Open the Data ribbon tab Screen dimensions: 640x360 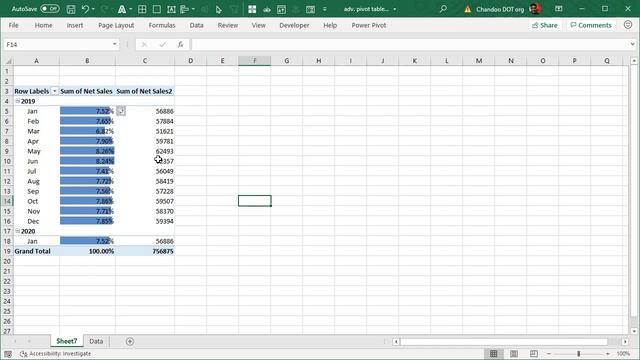pos(196,25)
